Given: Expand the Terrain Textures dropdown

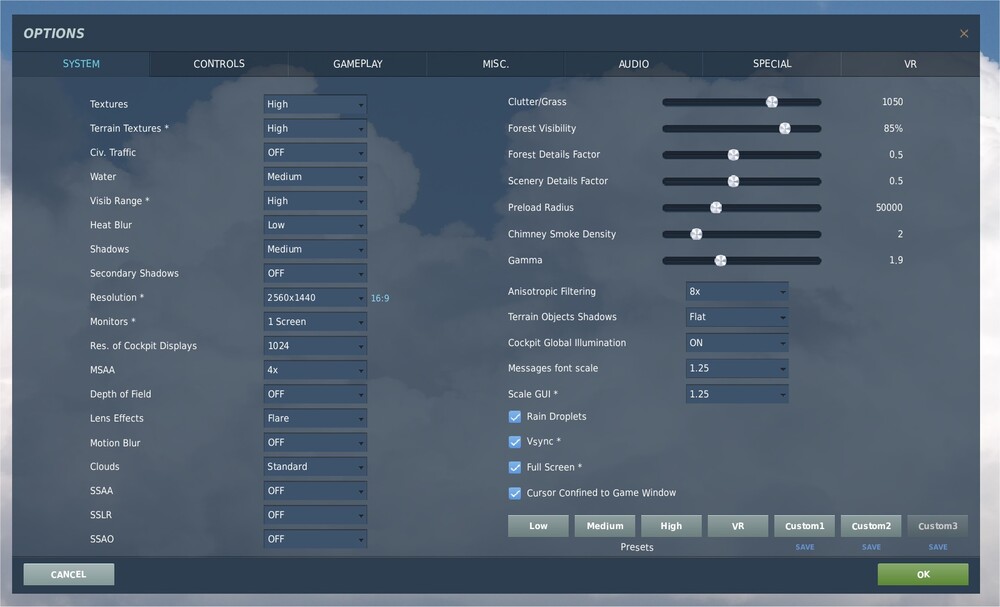Looking at the screenshot, I should tap(315, 128).
